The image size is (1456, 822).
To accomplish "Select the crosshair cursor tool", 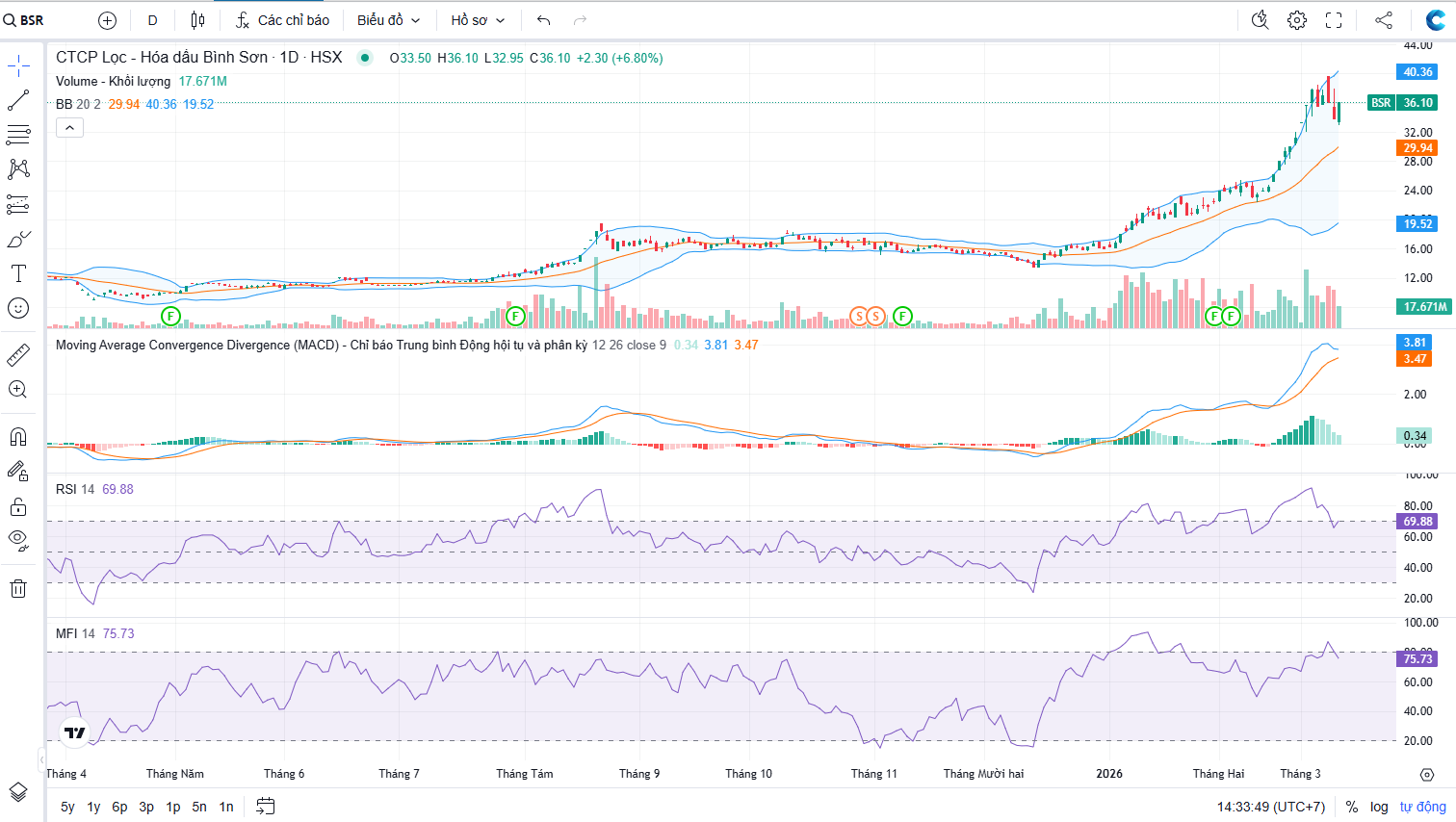I will point(18,66).
